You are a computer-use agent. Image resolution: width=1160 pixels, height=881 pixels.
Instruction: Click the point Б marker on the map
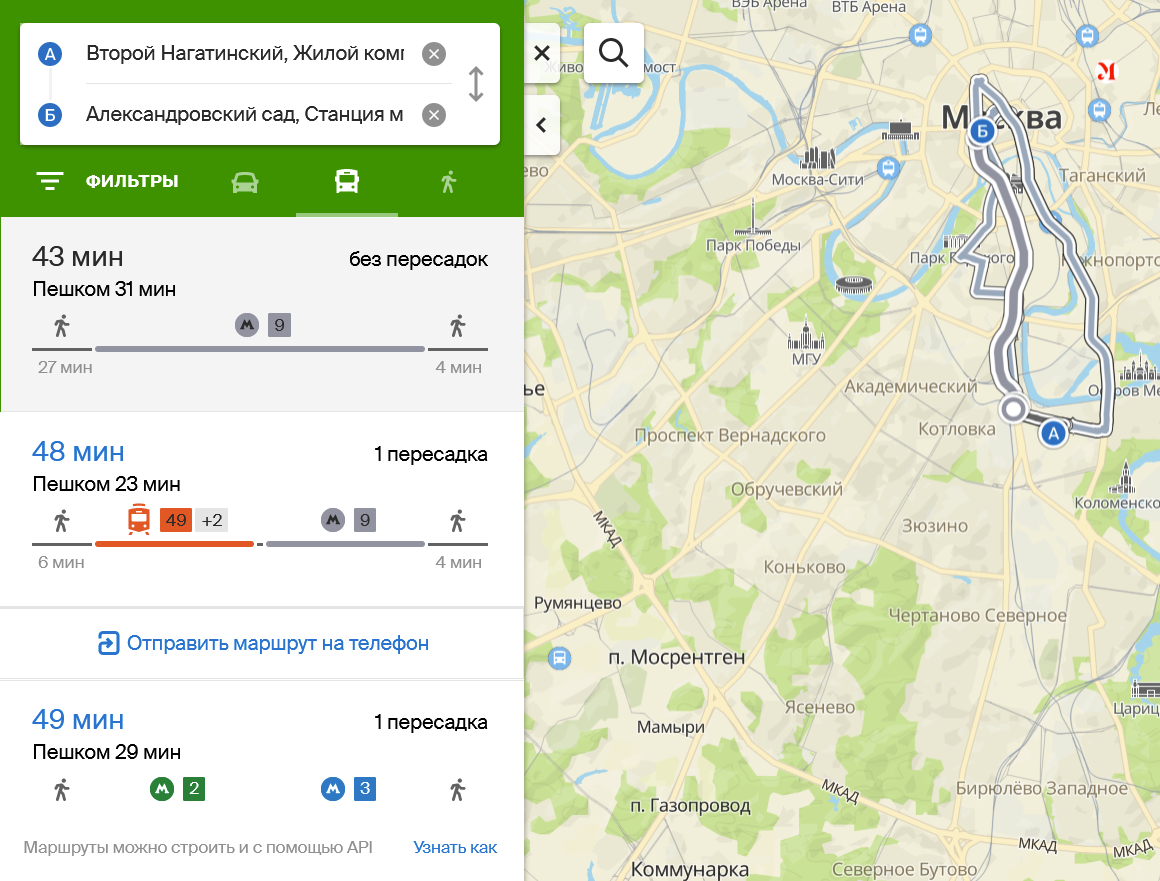982,132
